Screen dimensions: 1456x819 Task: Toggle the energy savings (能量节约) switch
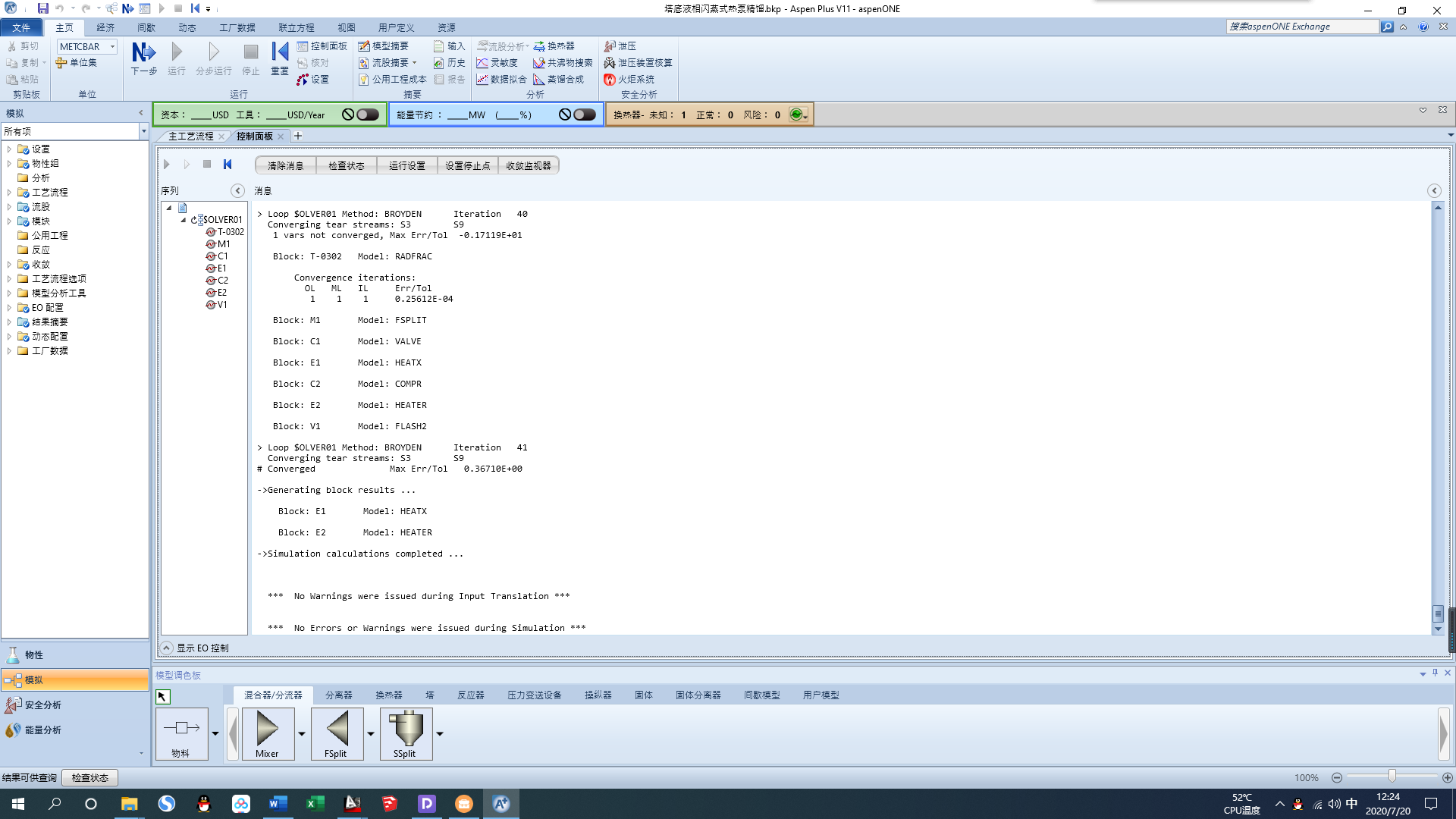coord(585,115)
